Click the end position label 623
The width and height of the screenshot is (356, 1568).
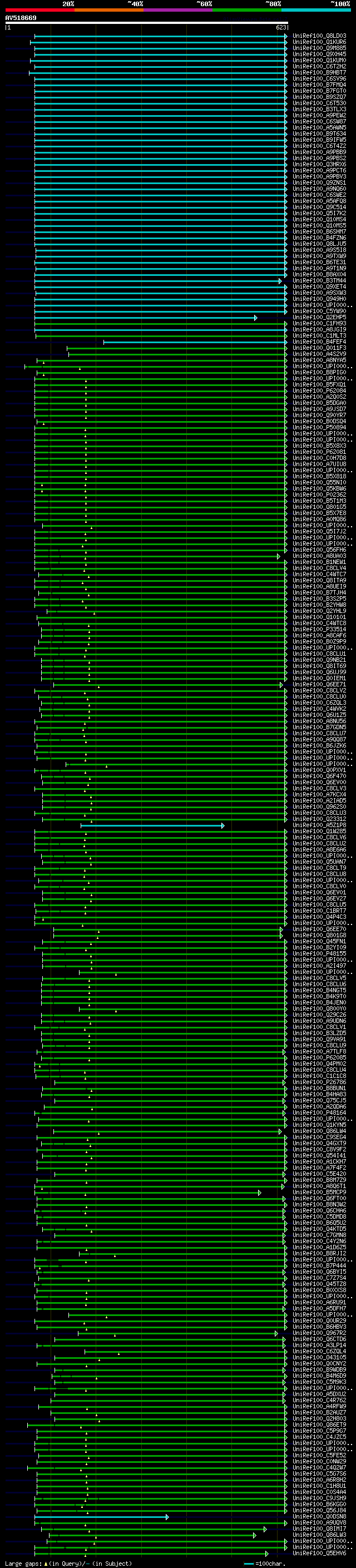click(x=280, y=27)
